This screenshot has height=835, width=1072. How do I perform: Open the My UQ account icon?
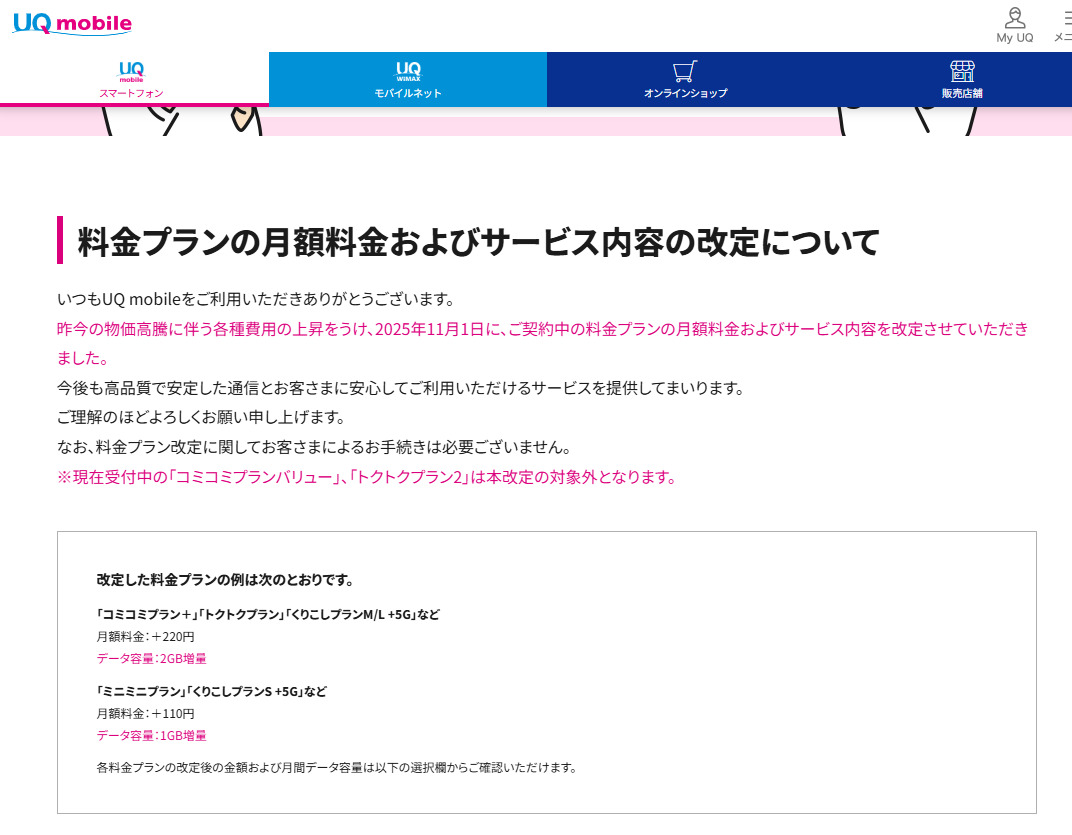point(1015,18)
